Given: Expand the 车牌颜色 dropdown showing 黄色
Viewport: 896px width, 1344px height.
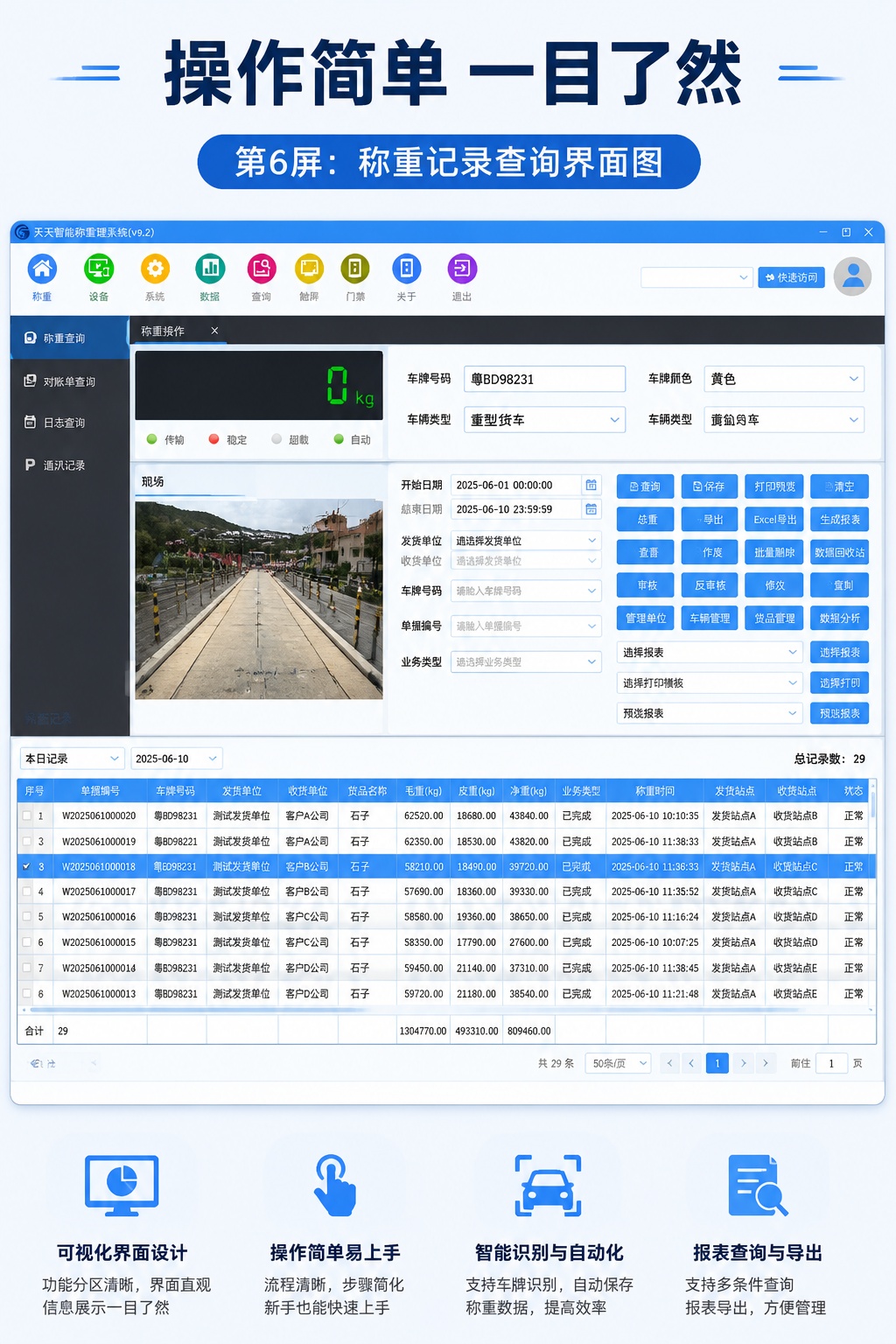Looking at the screenshot, I should point(784,379).
